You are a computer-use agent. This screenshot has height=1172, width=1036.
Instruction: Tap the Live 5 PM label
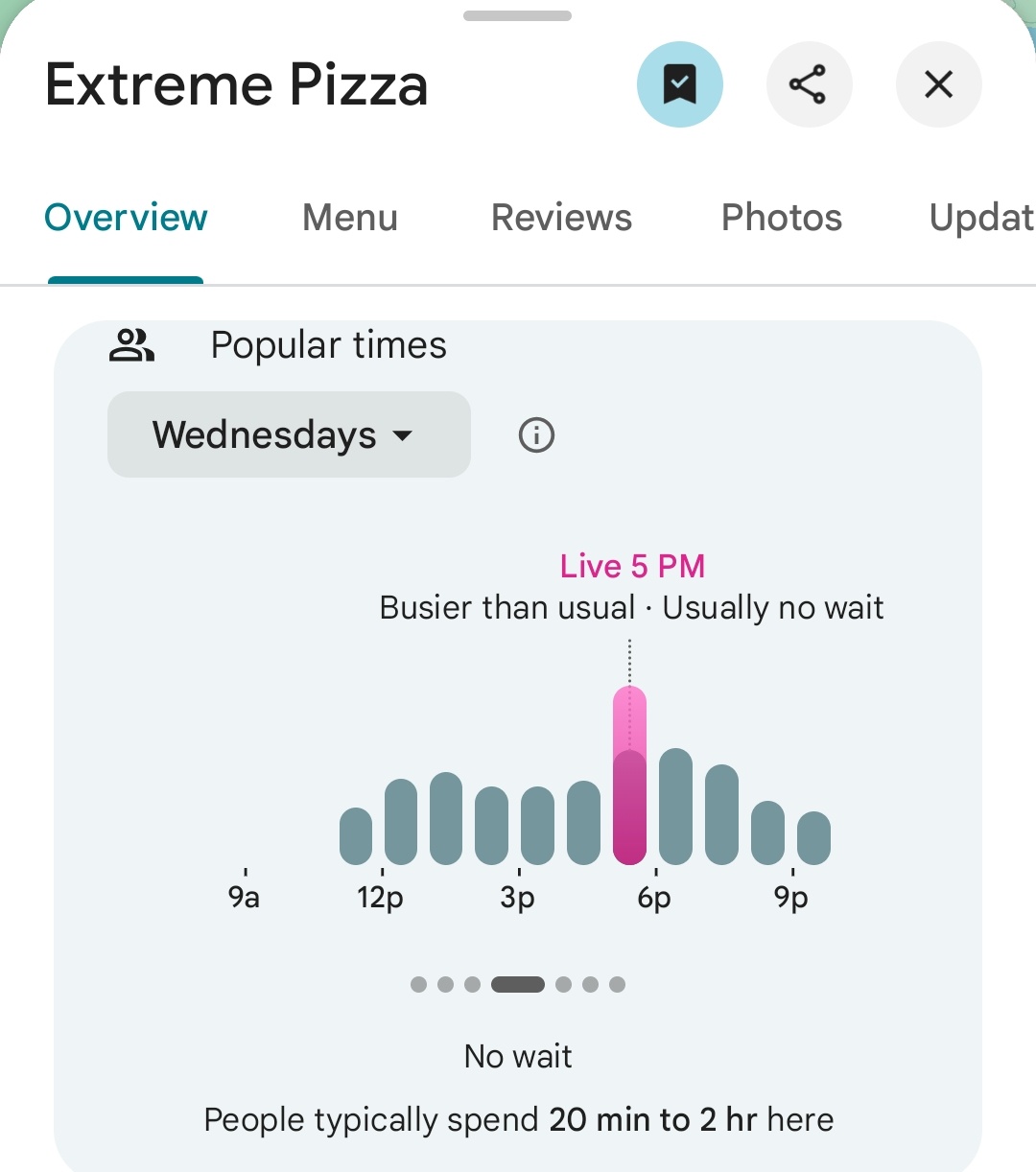[632, 566]
